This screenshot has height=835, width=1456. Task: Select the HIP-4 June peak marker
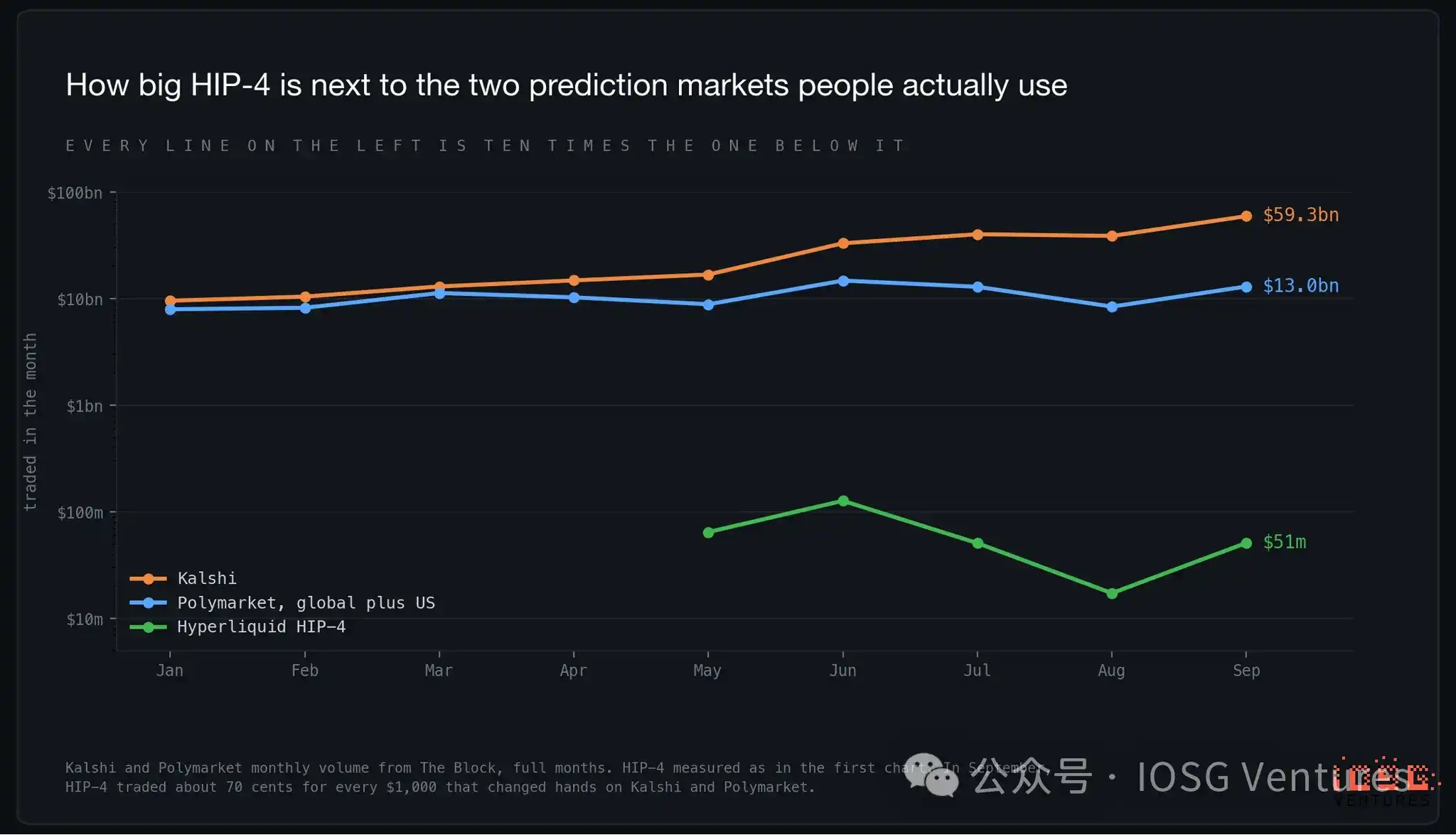[842, 501]
